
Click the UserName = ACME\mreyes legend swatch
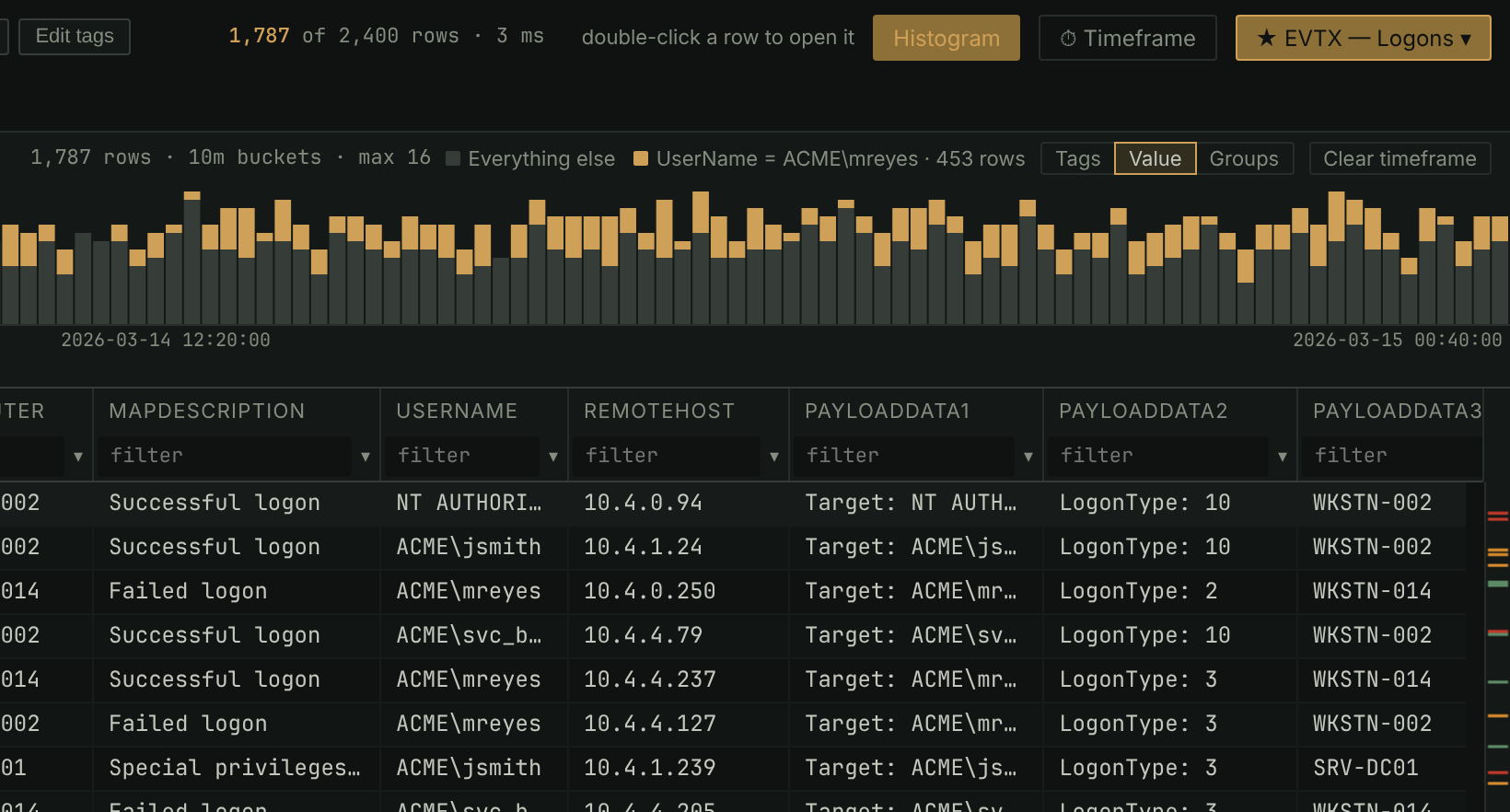click(641, 158)
